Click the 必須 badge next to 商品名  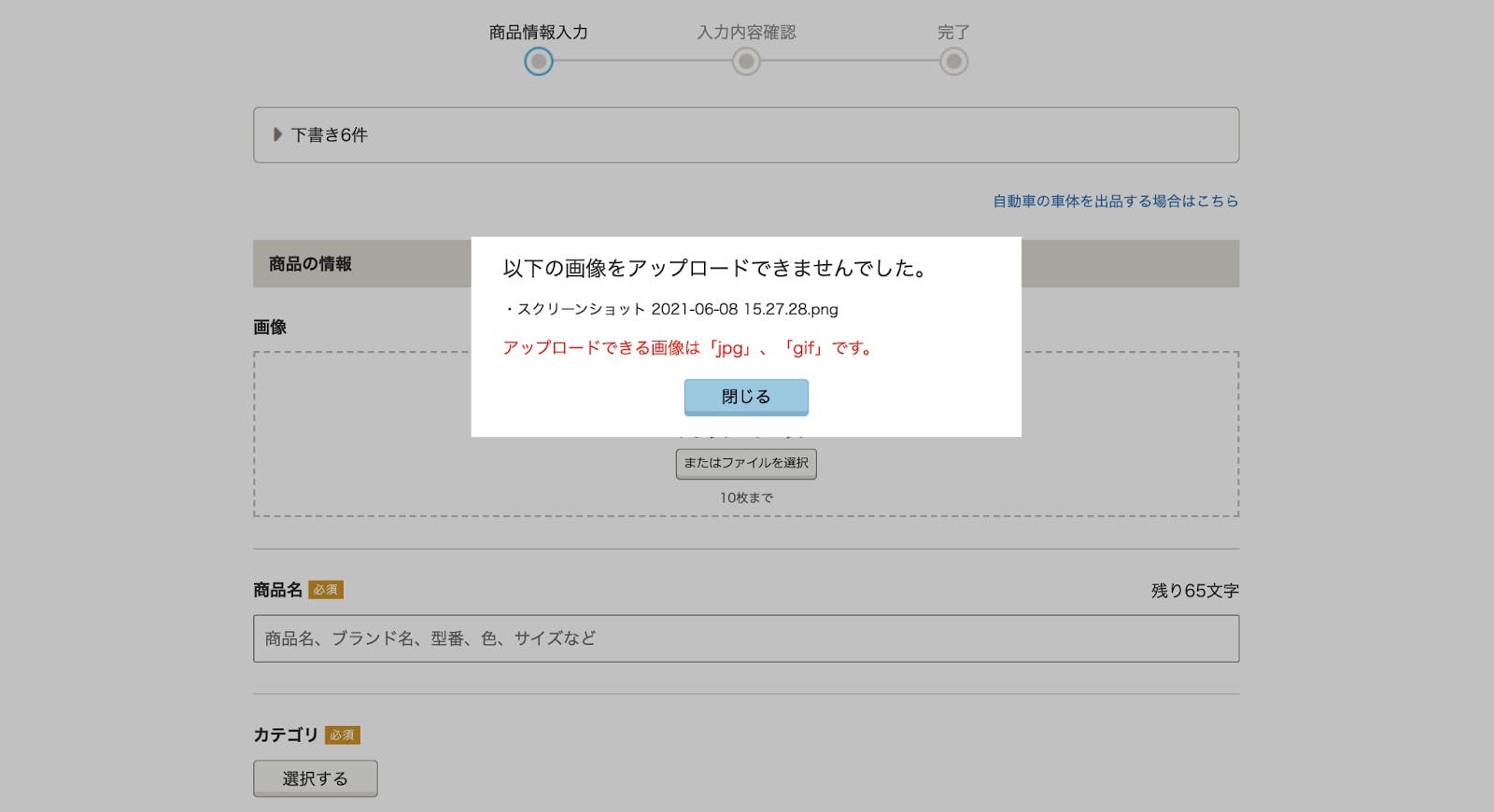(326, 590)
